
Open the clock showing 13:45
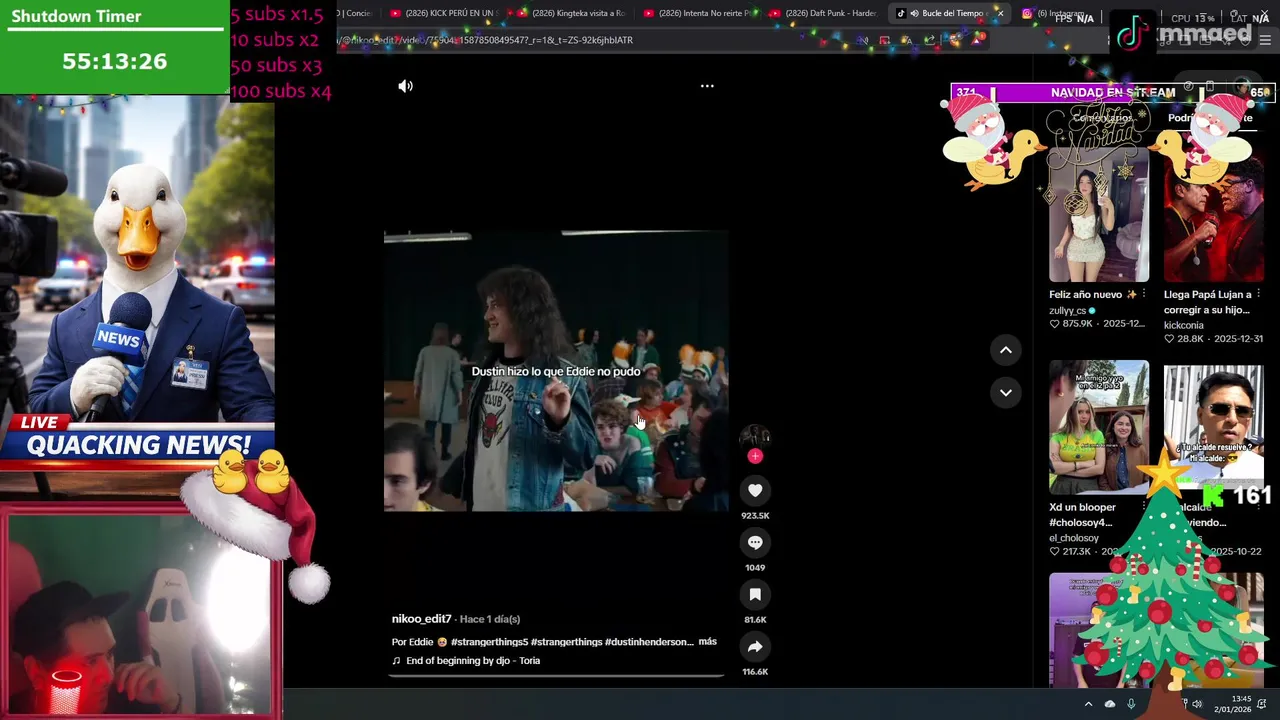1235,704
